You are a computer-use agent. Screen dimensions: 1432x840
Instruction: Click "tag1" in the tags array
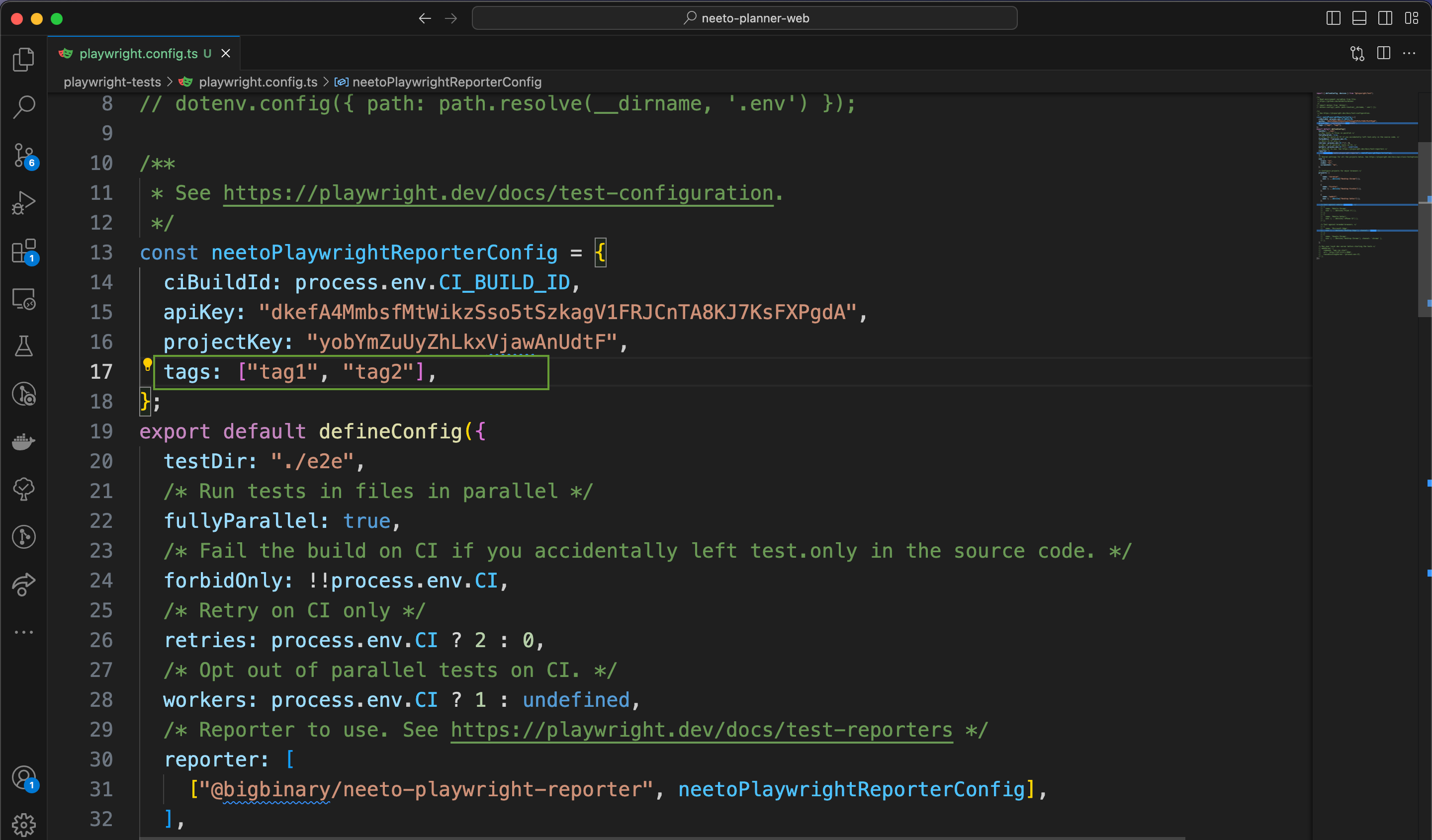tap(282, 372)
